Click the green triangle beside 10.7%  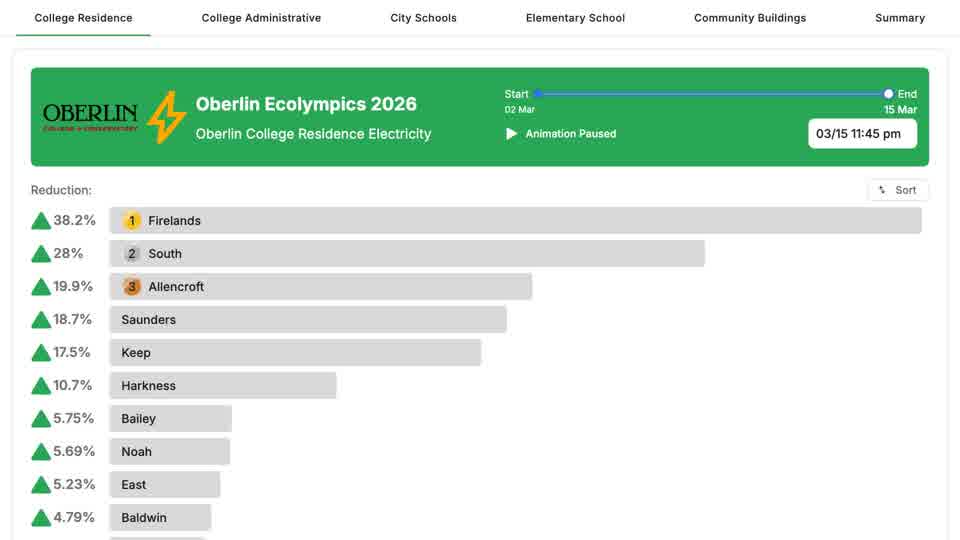41,386
